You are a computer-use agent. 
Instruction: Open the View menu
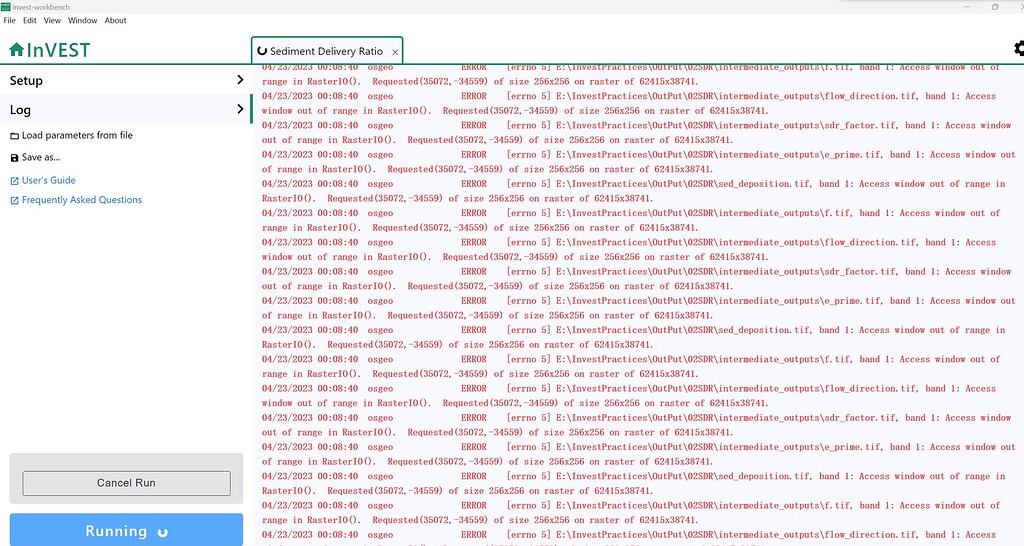[52, 20]
